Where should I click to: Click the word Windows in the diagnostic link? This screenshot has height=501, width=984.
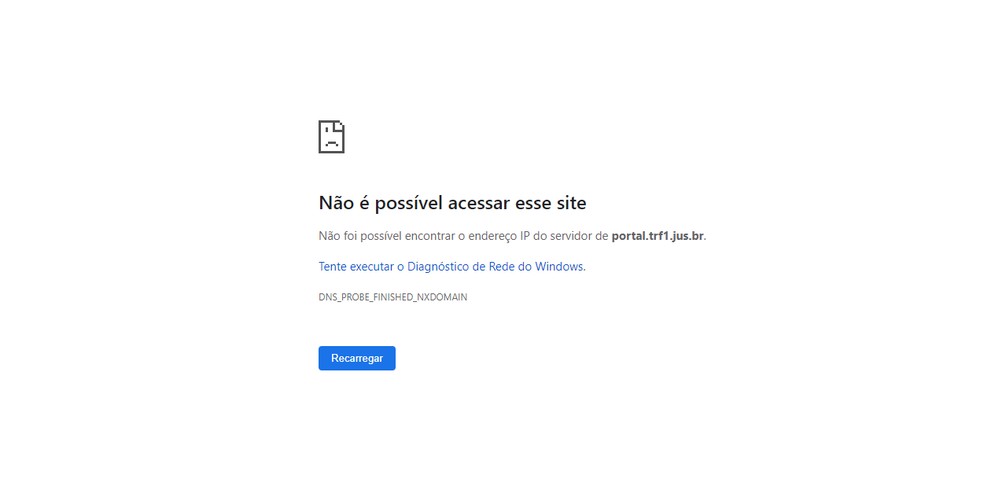559,266
